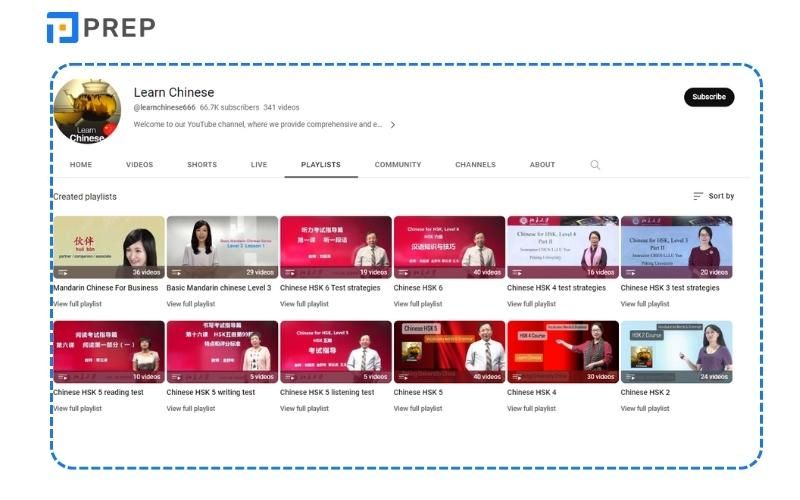The width and height of the screenshot is (800, 500).
Task: View full playlist under Chinese HSK 5
Action: pyautogui.click(x=418, y=409)
